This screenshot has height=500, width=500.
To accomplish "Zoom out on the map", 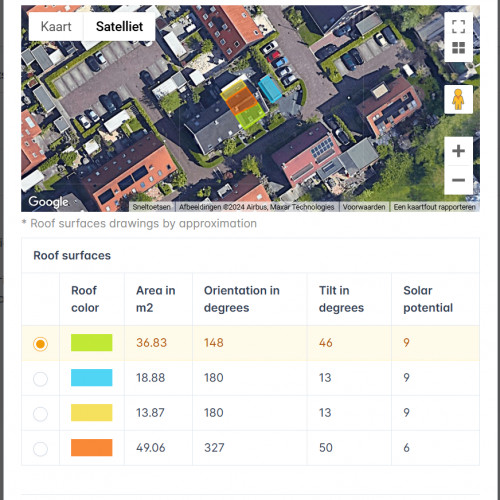I will [x=458, y=180].
